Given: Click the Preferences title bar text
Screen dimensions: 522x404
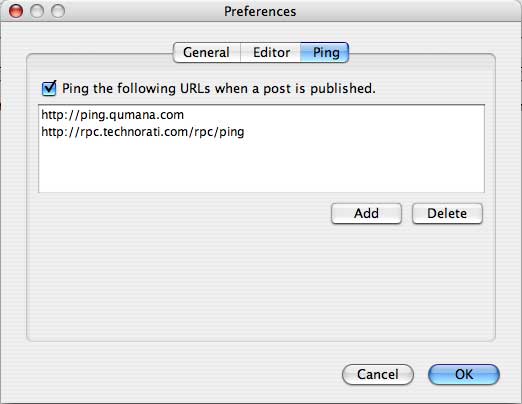Looking at the screenshot, I should (260, 11).
